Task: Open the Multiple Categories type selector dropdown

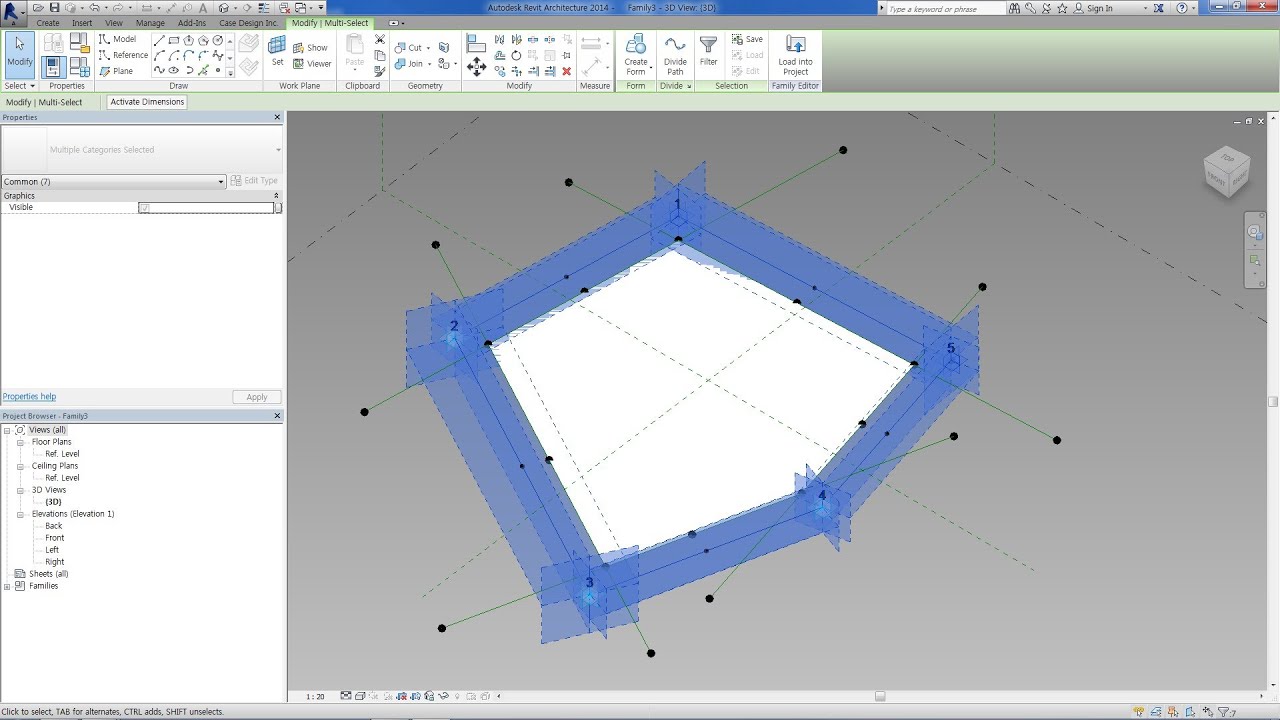Action: [278, 150]
